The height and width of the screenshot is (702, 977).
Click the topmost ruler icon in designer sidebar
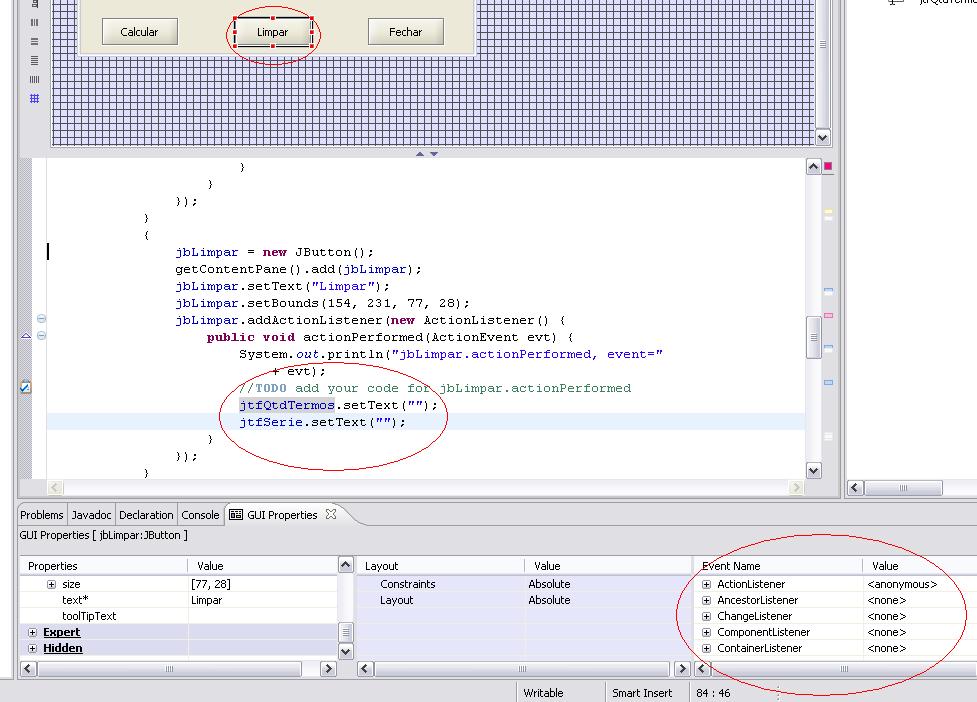pos(34,5)
